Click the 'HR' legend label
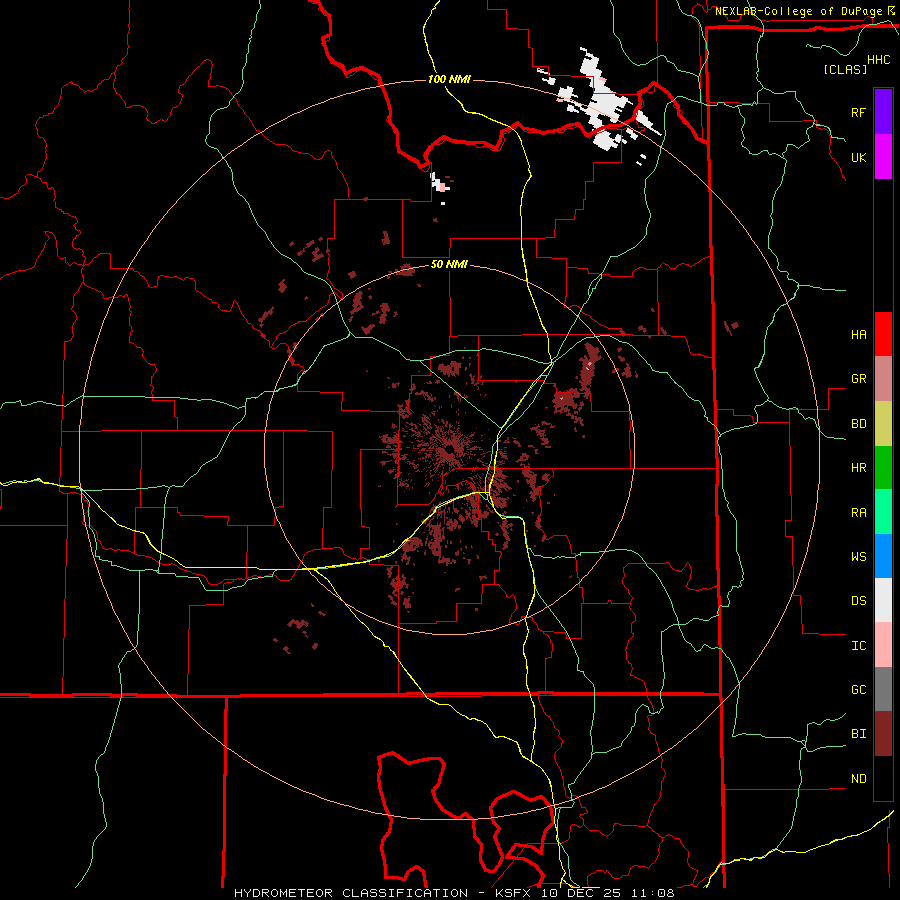This screenshot has height=900, width=900. coord(858,468)
